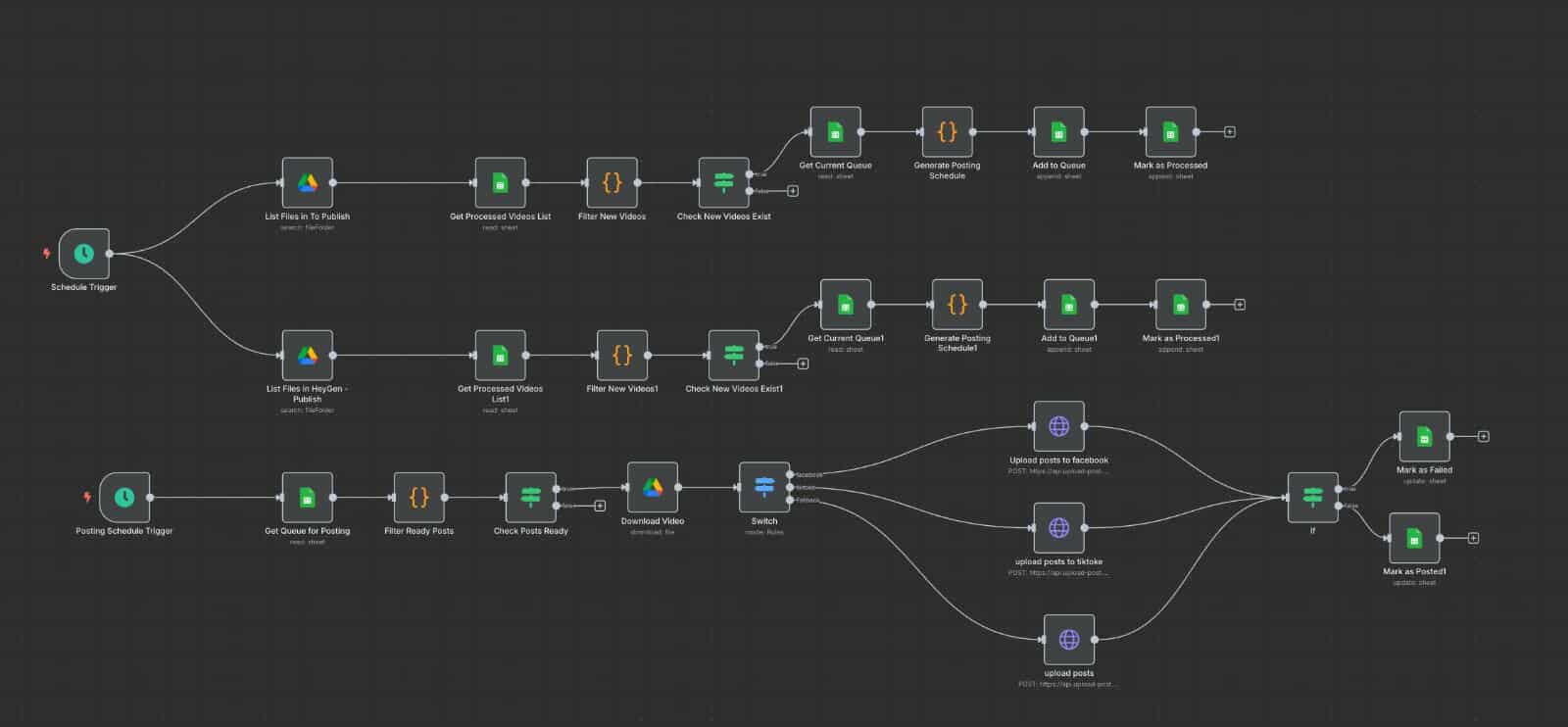
Task: Open the Posting Schedule Trigger node
Action: (x=124, y=498)
